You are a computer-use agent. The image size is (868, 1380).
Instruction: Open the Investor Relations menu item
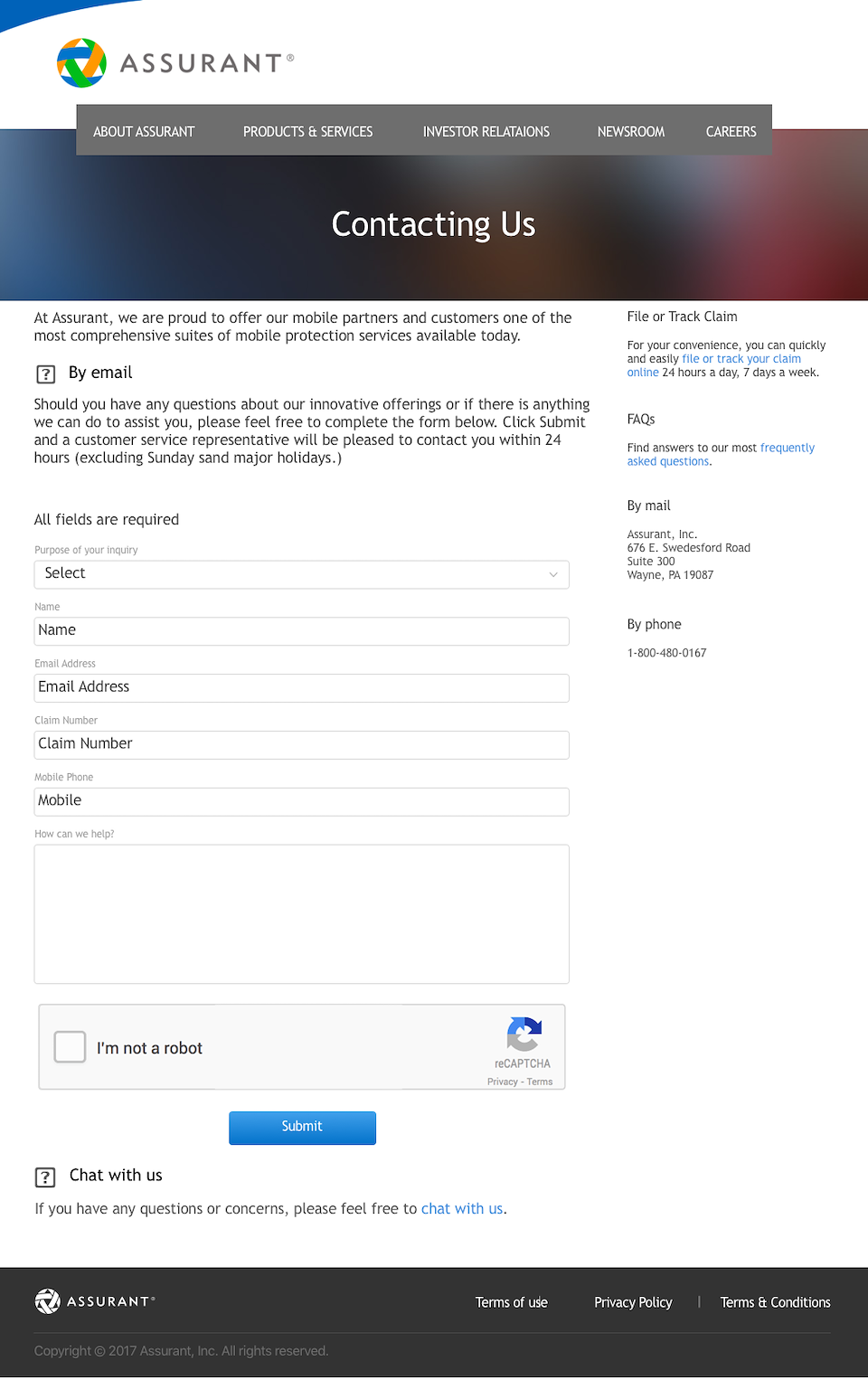[x=486, y=132]
